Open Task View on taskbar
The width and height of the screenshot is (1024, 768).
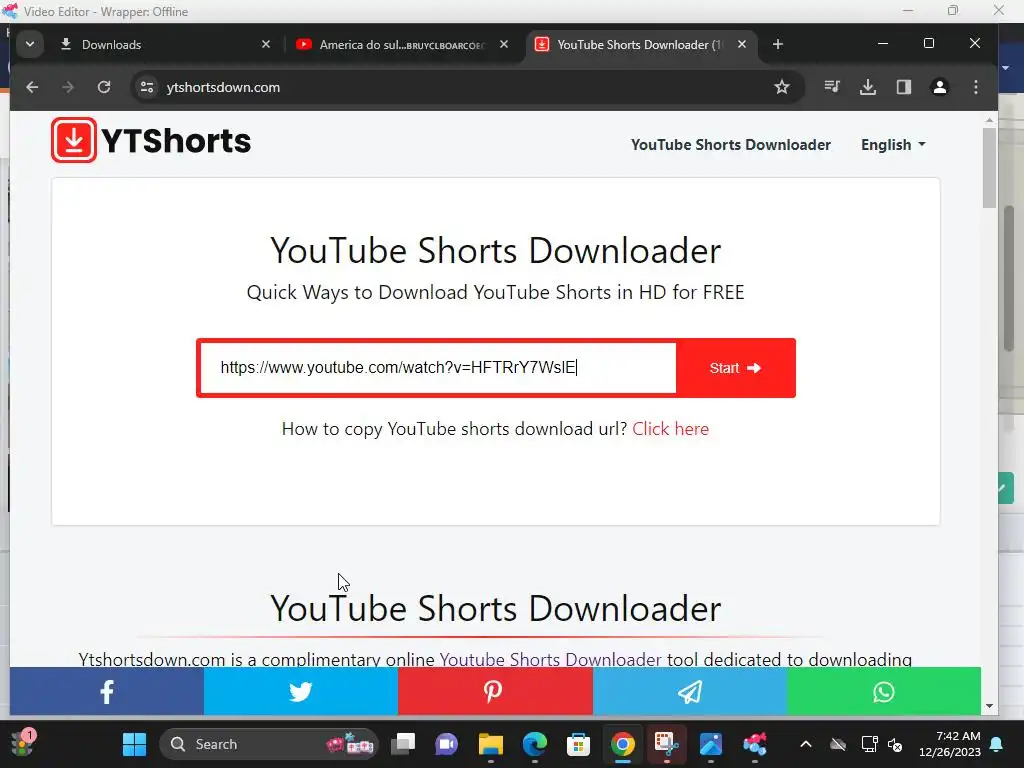(403, 744)
